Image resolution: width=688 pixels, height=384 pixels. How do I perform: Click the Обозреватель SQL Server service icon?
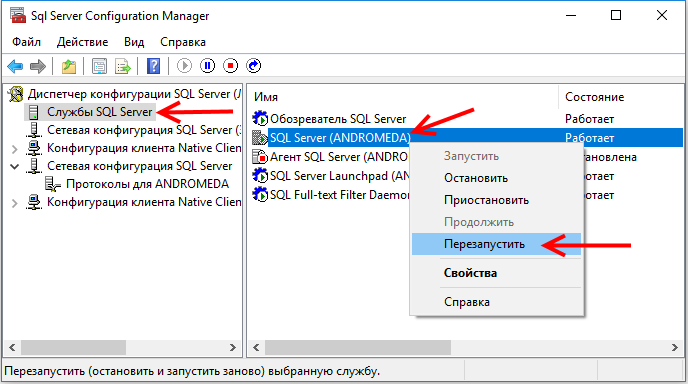click(260, 118)
